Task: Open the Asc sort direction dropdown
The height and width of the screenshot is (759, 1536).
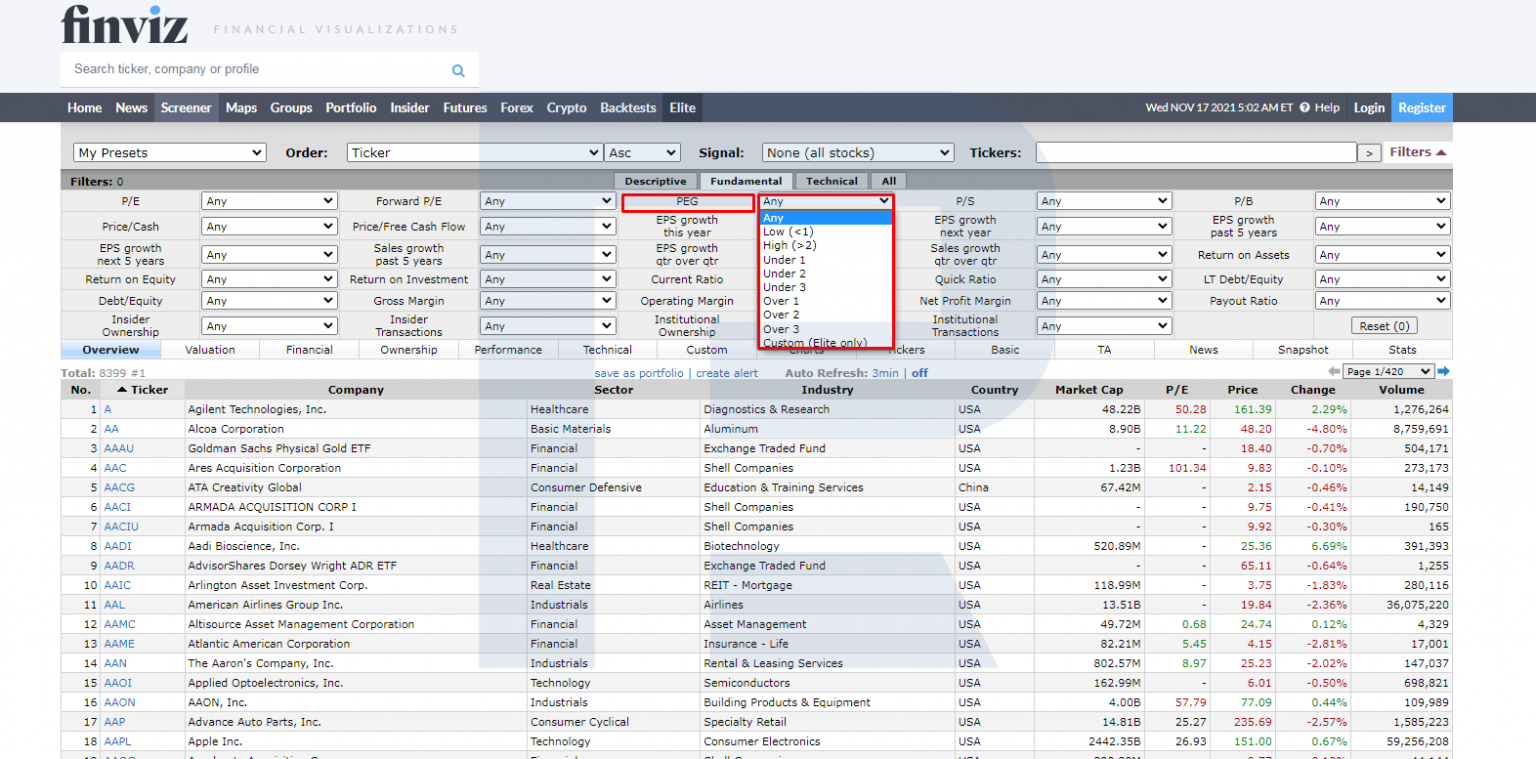Action: [642, 152]
